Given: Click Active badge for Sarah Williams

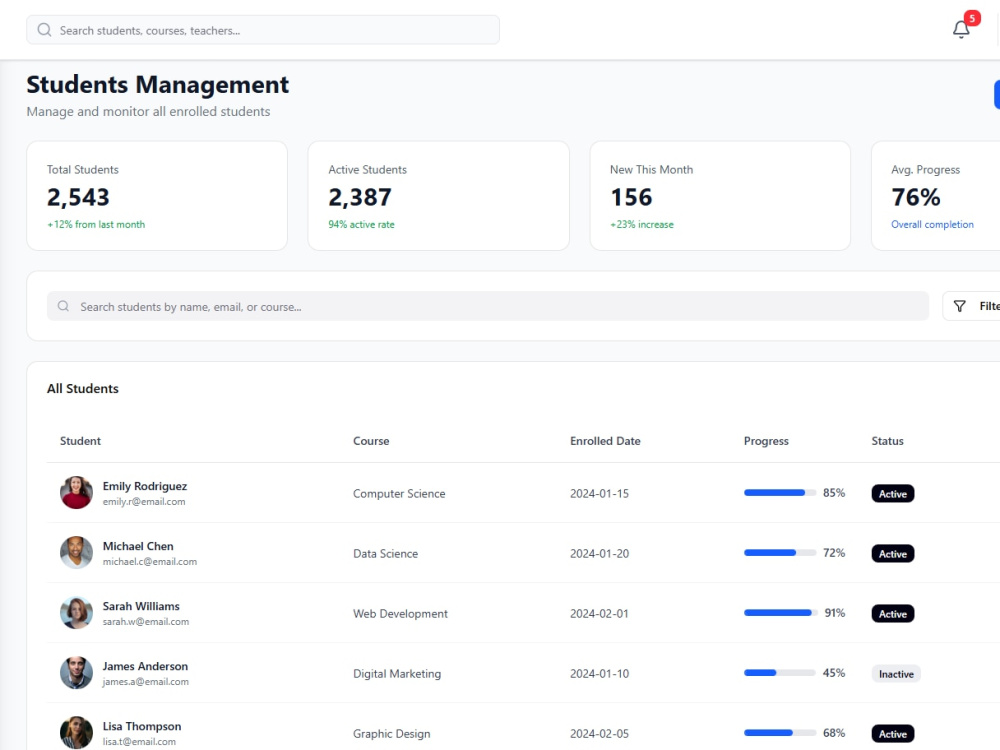Looking at the screenshot, I should (893, 614).
